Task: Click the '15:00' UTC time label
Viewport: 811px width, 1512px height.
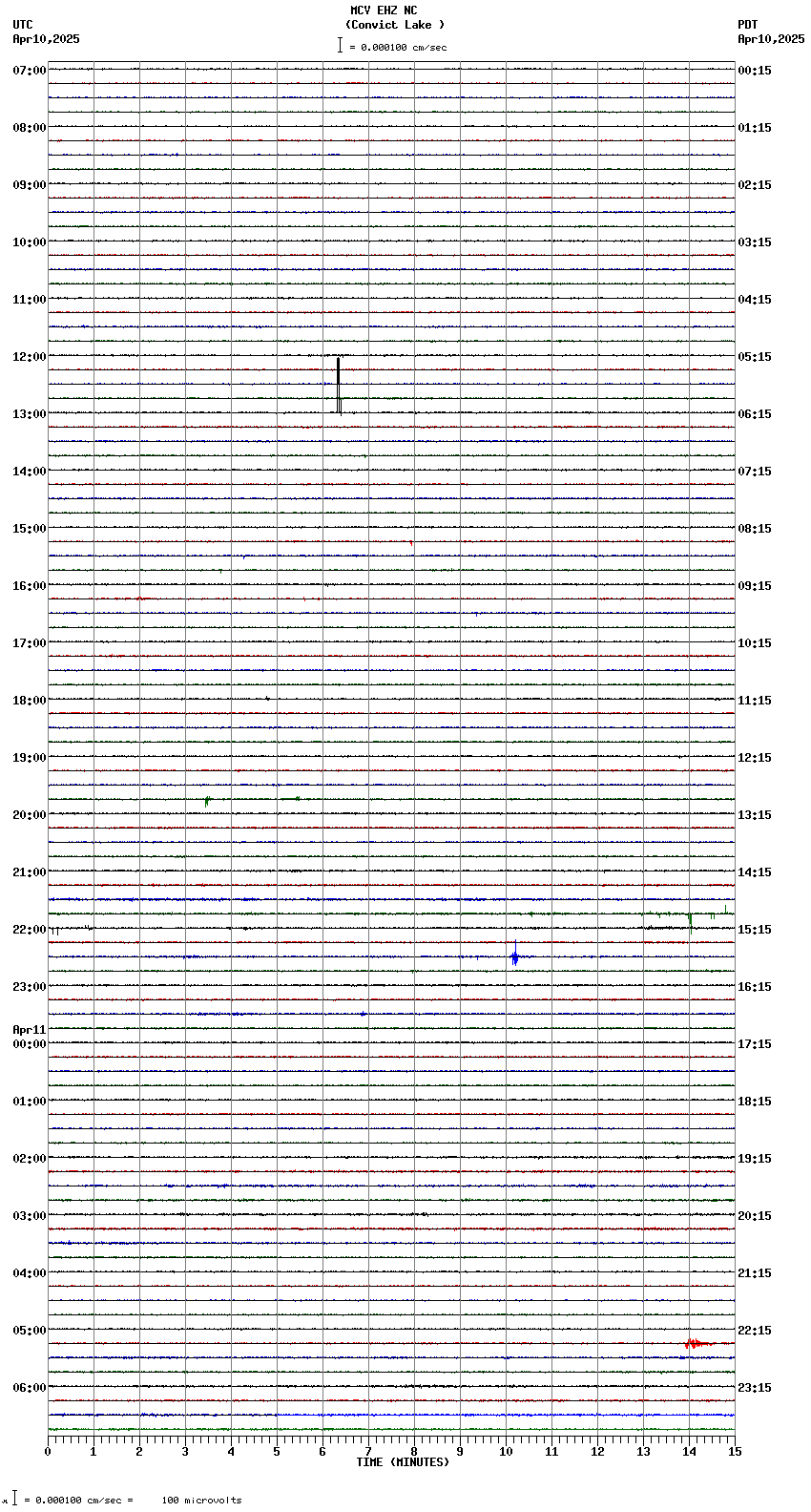Action: [30, 529]
